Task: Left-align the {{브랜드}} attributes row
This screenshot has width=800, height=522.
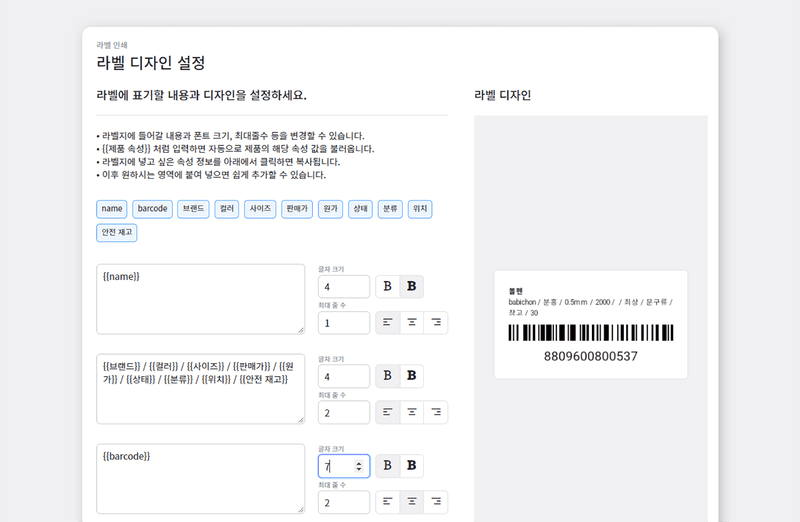Action: 387,413
